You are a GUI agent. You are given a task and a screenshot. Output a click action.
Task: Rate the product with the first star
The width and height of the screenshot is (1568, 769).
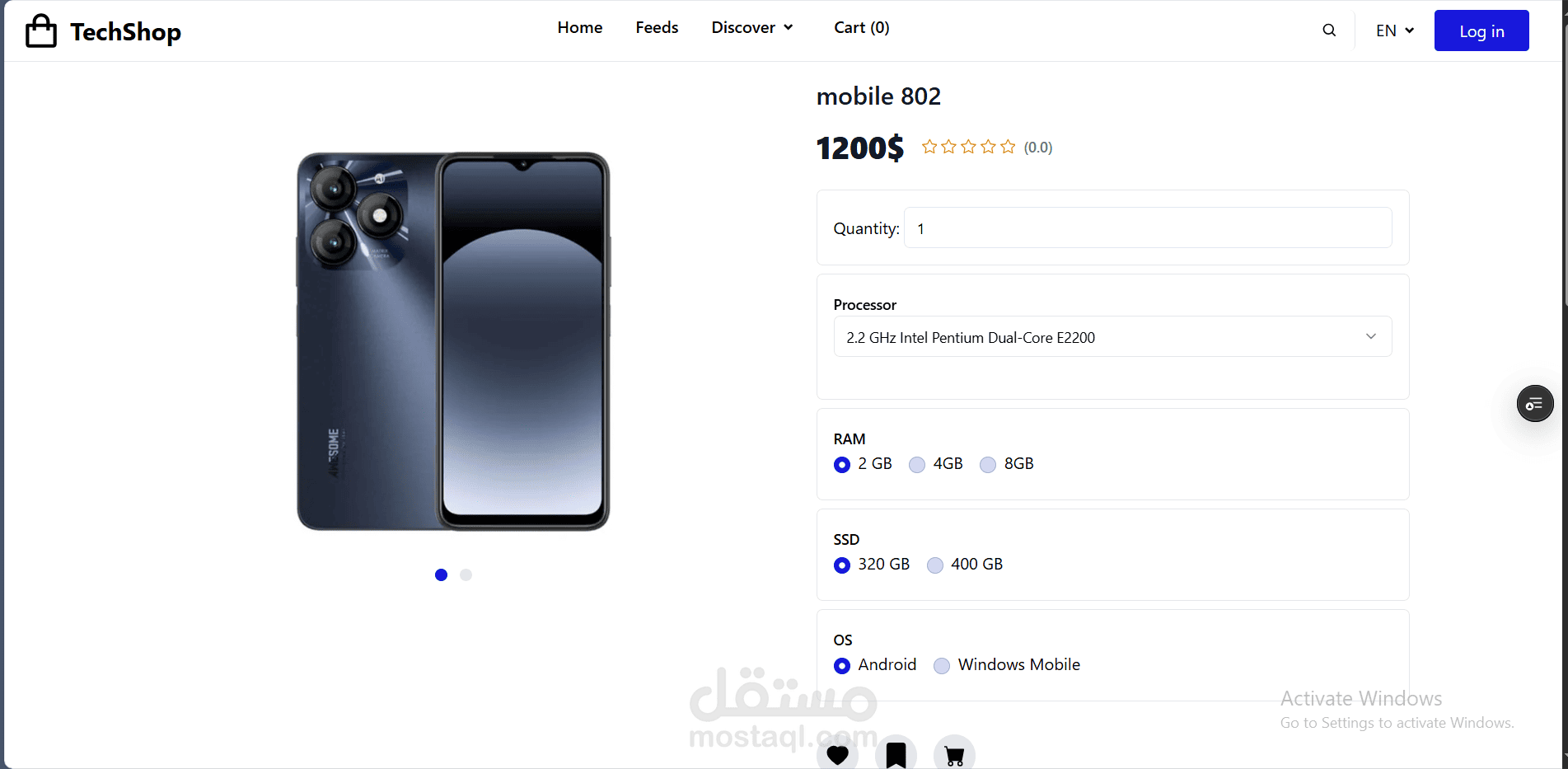click(x=929, y=147)
